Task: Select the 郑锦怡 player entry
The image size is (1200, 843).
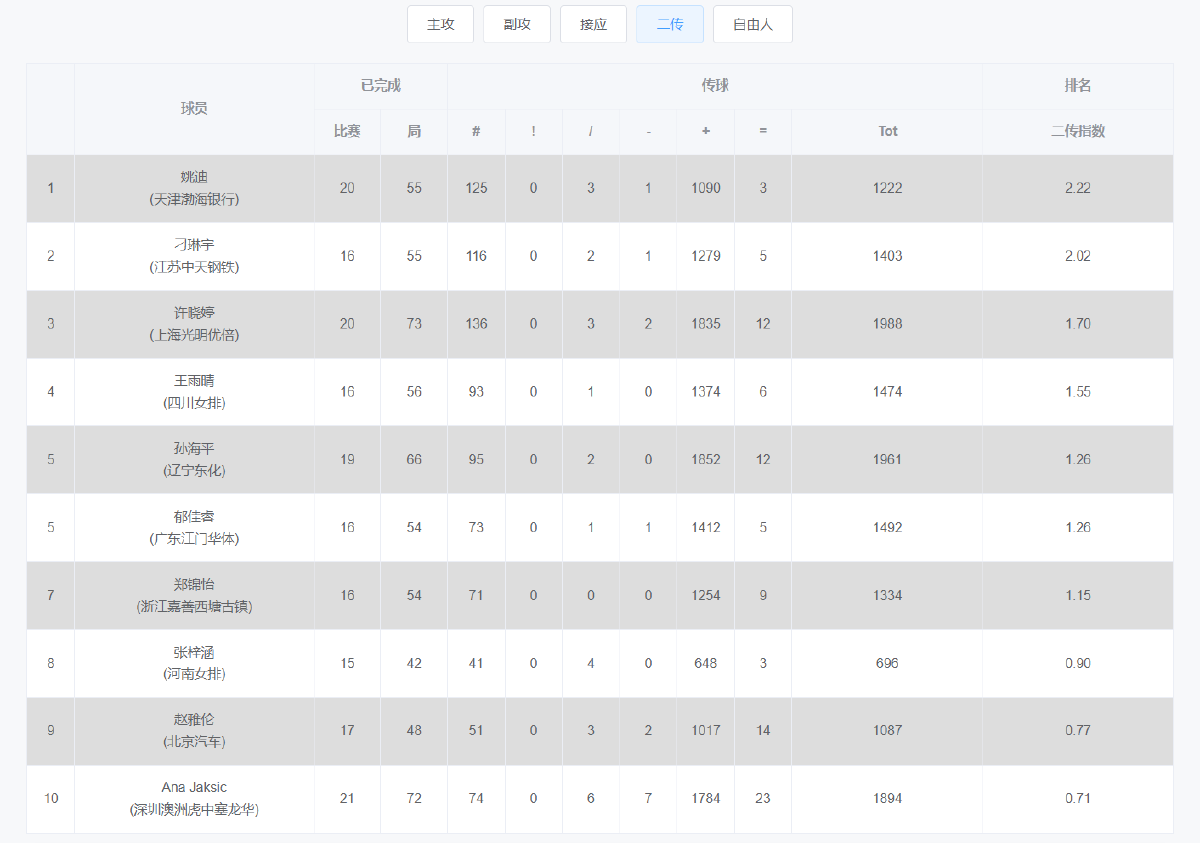Action: click(x=194, y=584)
